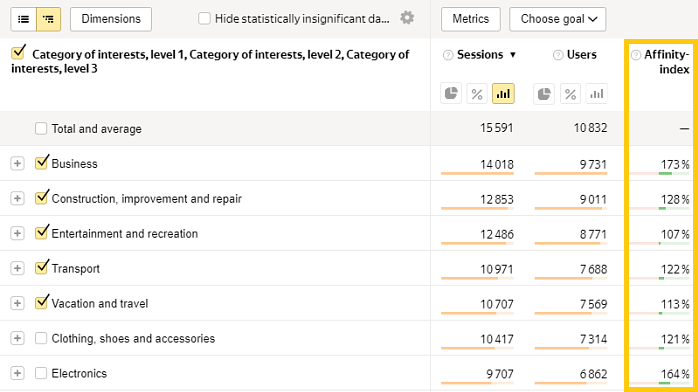Image resolution: width=698 pixels, height=392 pixels.
Task: Open the Dimensions button
Action: pos(111,19)
